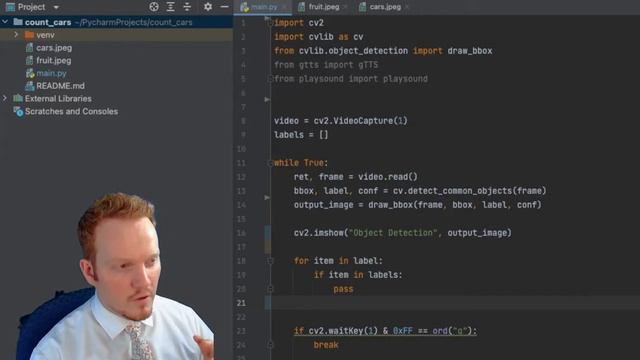Click the External Libraries label
The height and width of the screenshot is (360, 640).
pyautogui.click(x=58, y=98)
